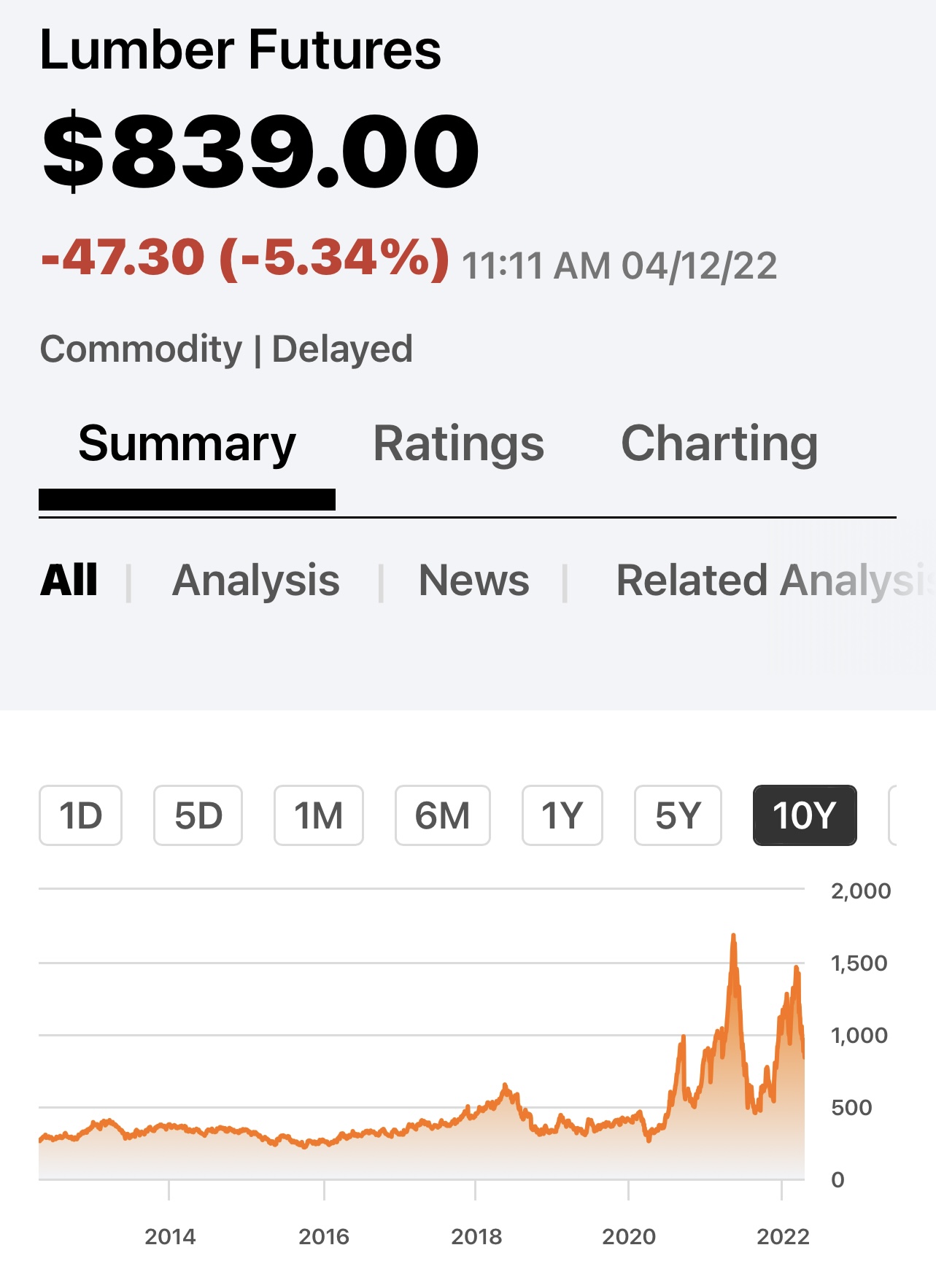Choose the 1Y time range

562,815
